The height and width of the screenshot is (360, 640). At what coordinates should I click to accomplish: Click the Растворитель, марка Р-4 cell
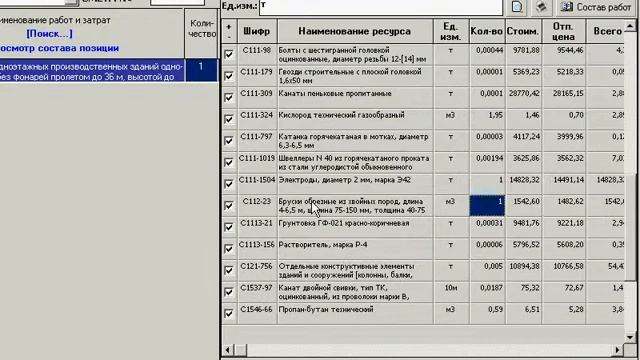click(x=355, y=249)
